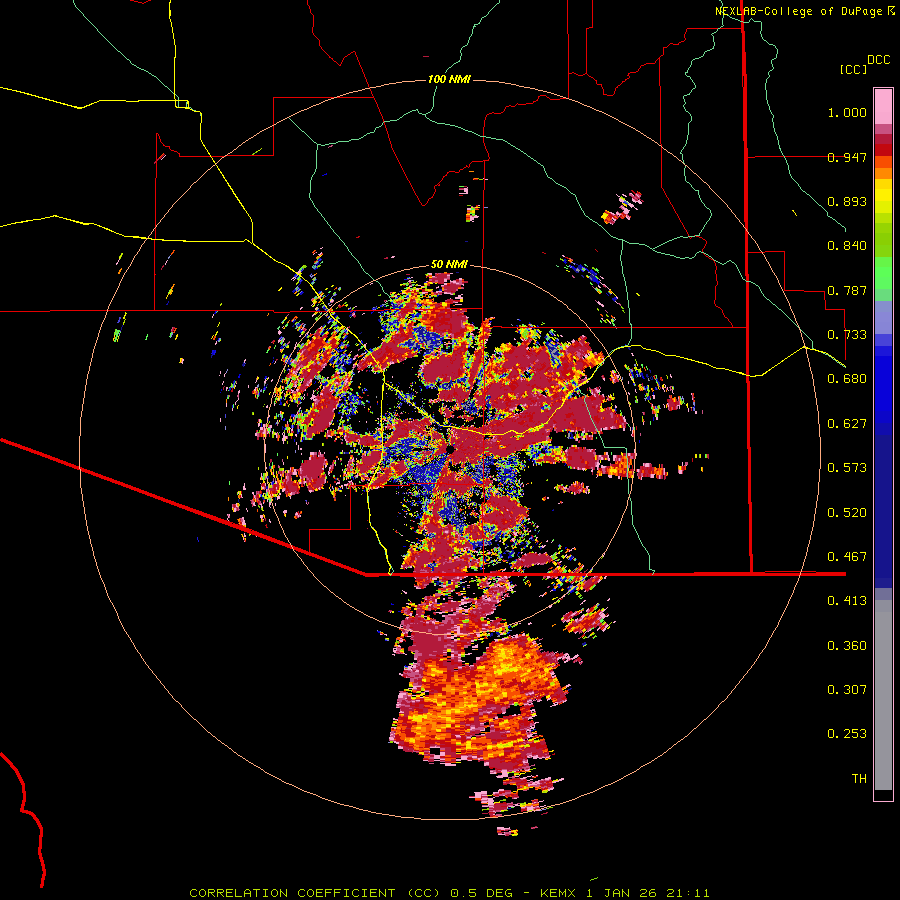The width and height of the screenshot is (900, 900).
Task: Click the 0.733 scale value
Action: (x=847, y=335)
